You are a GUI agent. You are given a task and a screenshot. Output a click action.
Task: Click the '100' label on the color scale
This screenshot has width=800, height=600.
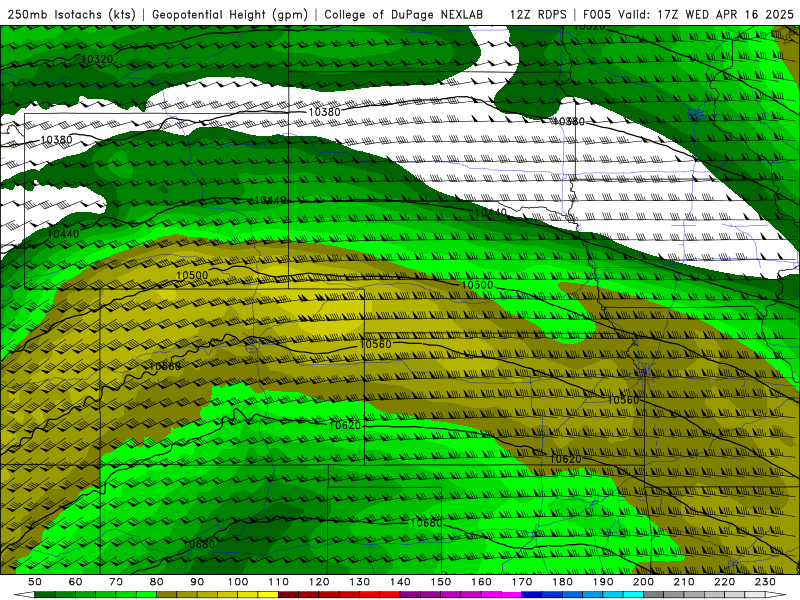coord(238,582)
